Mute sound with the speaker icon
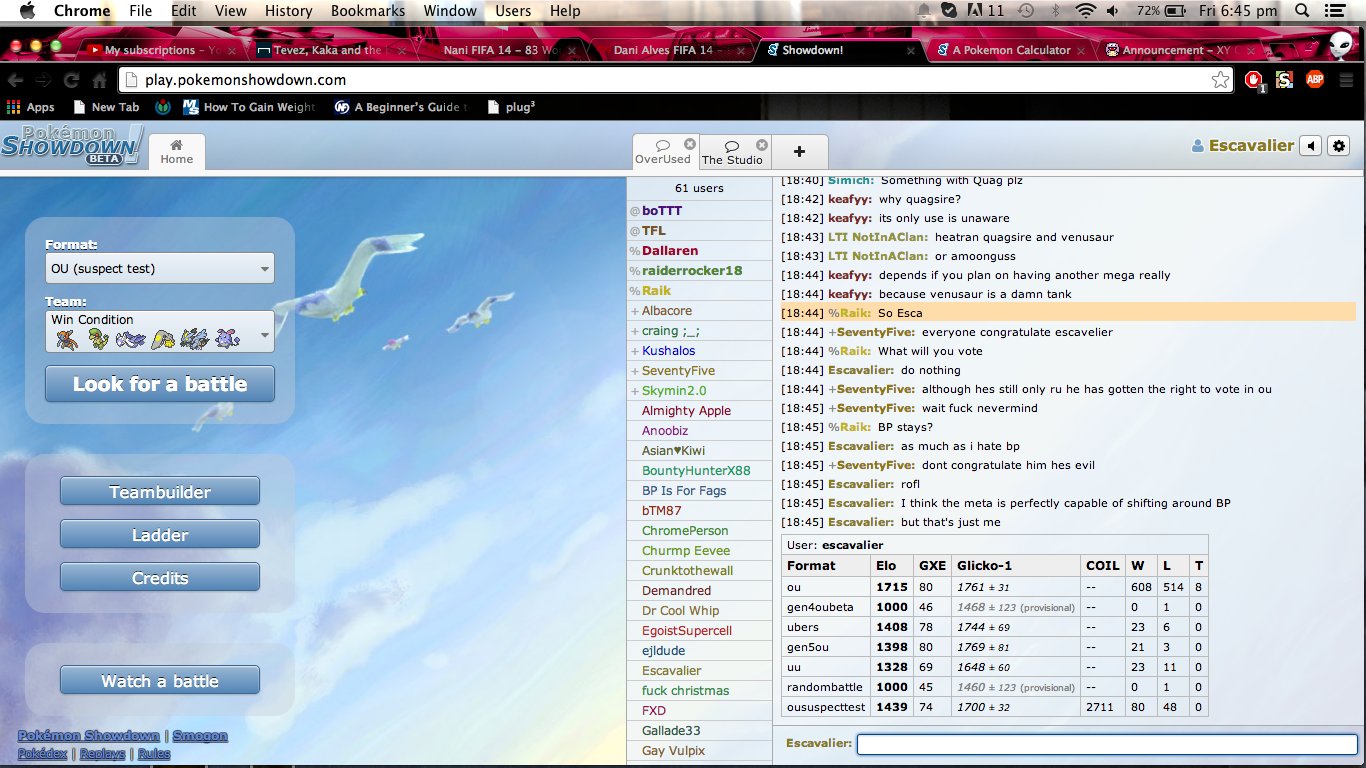 click(x=1311, y=146)
